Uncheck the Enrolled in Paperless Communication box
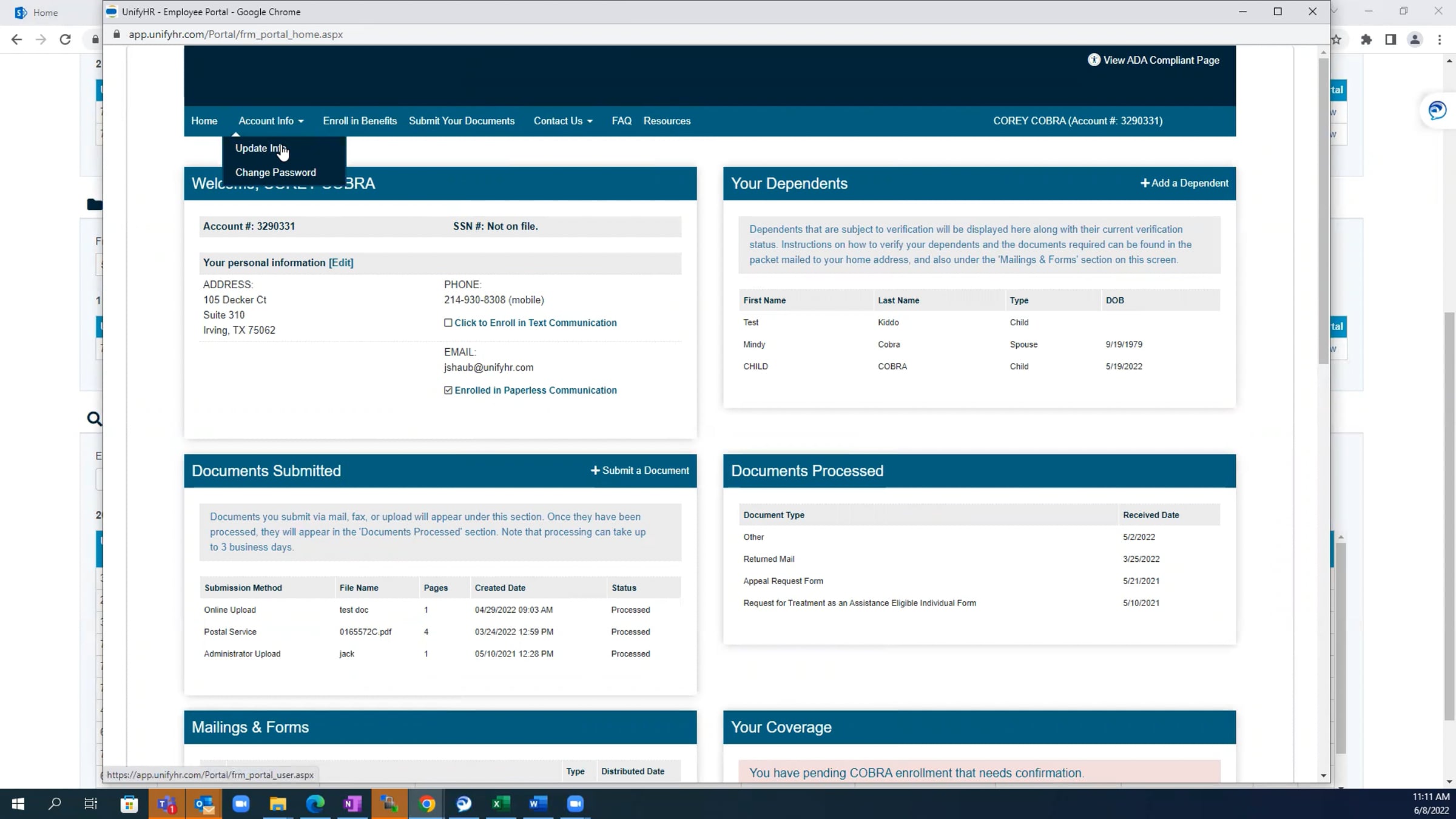 click(x=448, y=390)
